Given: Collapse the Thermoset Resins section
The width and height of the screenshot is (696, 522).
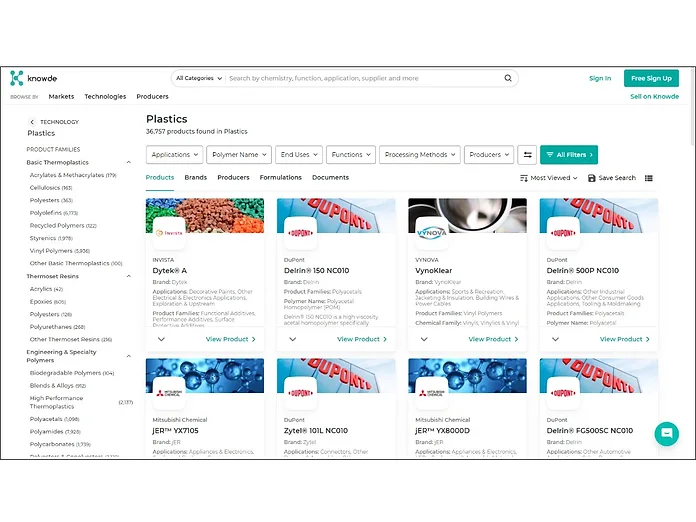Looking at the screenshot, I should [x=129, y=276].
